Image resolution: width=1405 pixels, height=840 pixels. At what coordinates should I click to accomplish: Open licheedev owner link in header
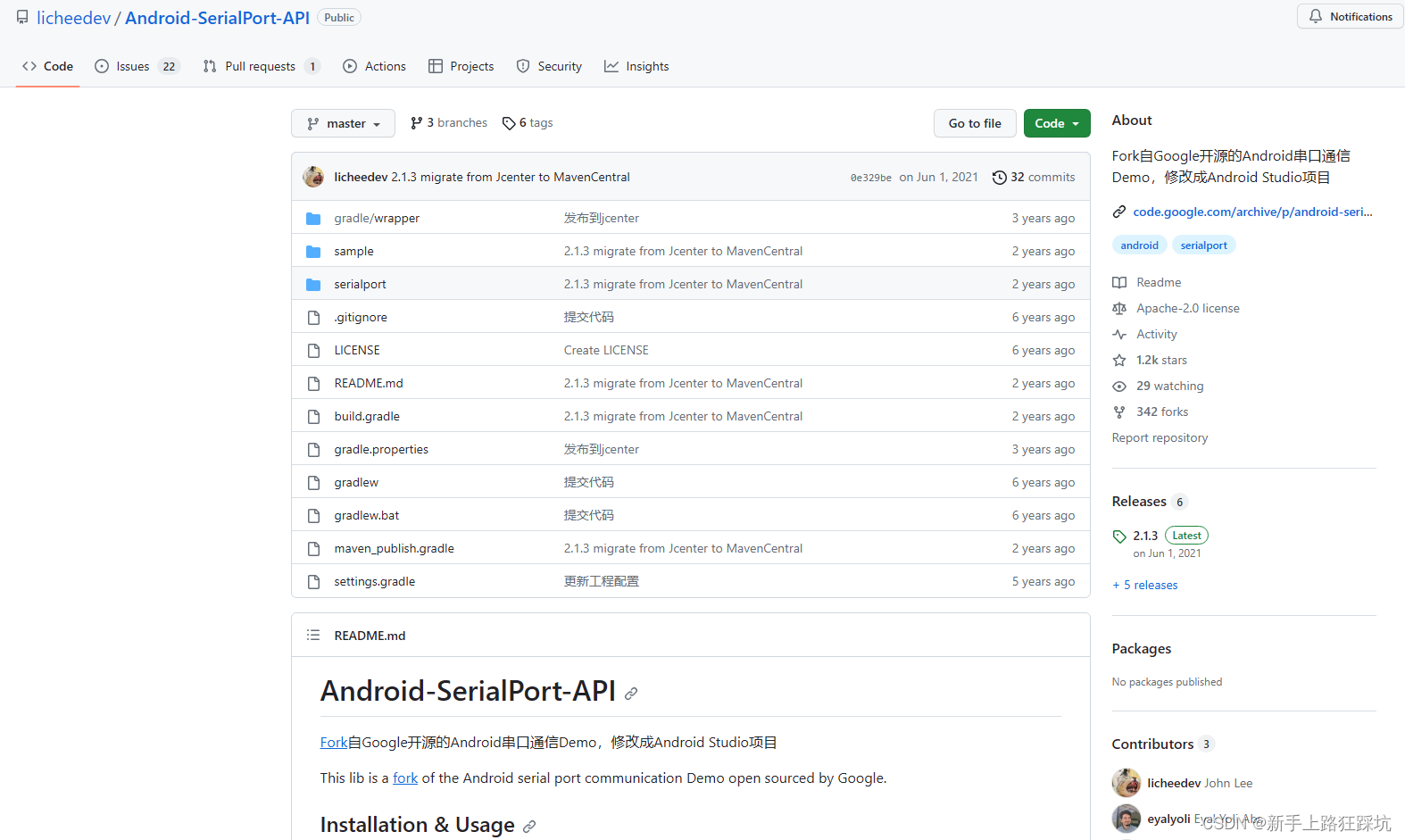click(x=73, y=18)
